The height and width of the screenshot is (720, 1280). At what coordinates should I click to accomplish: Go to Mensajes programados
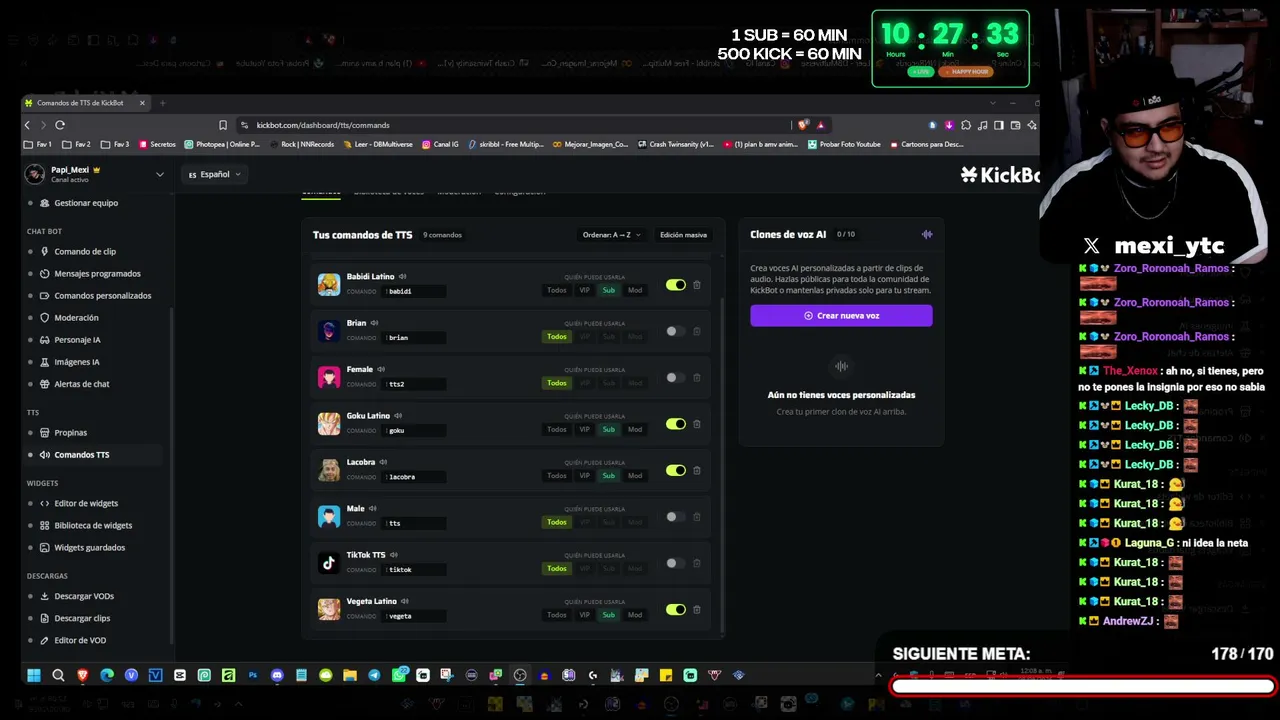(x=97, y=273)
